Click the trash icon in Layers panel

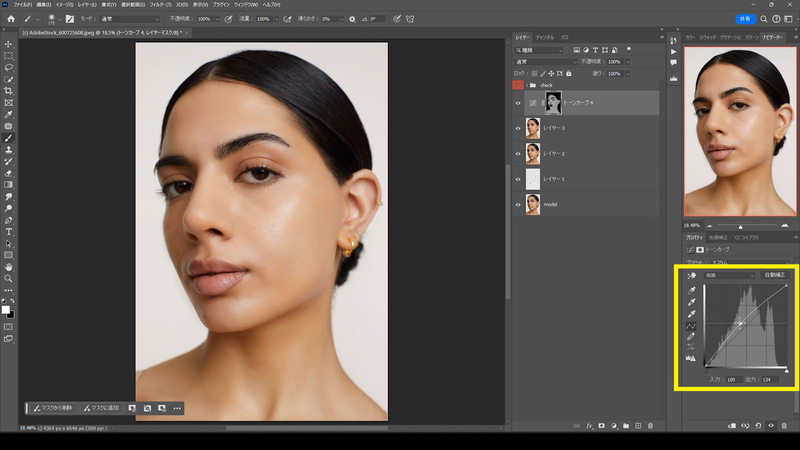(x=650, y=426)
